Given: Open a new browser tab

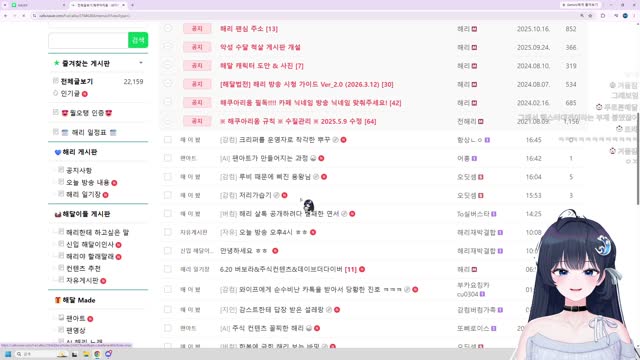Looking at the screenshot, I should pyautogui.click(x=132, y=5).
